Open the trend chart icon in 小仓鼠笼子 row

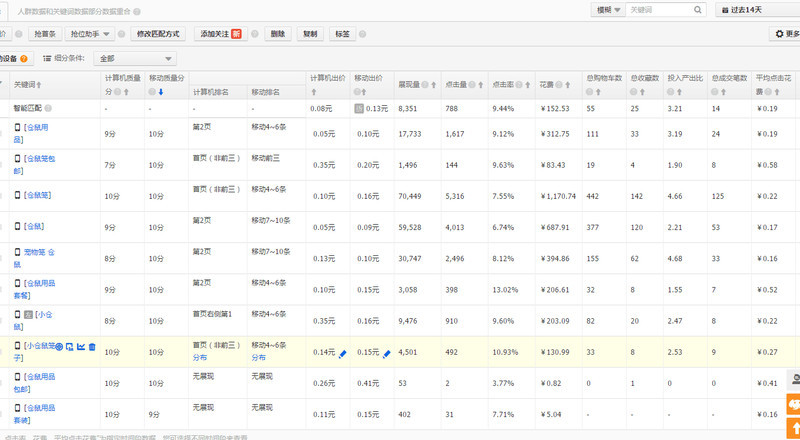(x=81, y=347)
